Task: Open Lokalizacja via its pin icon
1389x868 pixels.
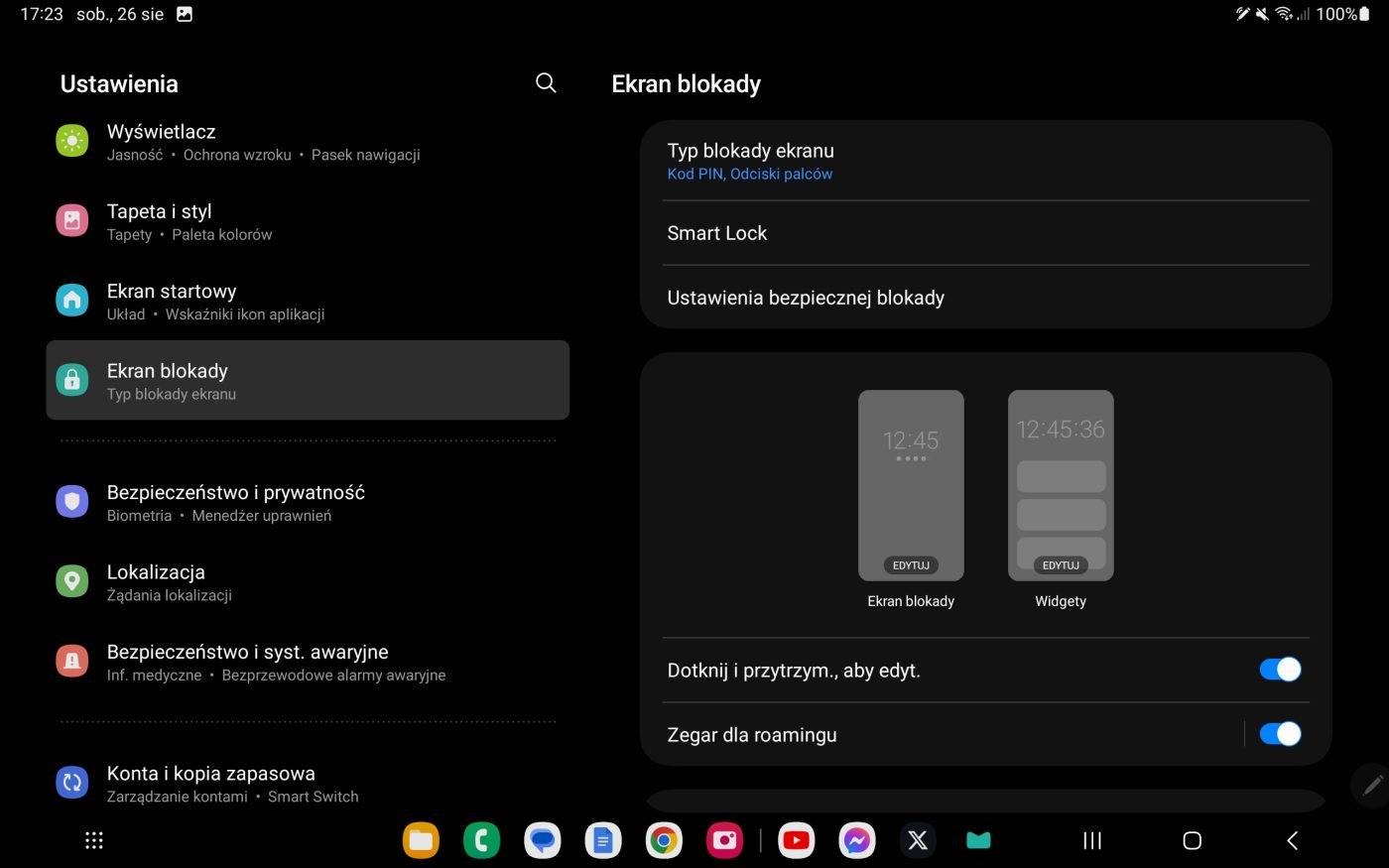Action: (x=71, y=581)
